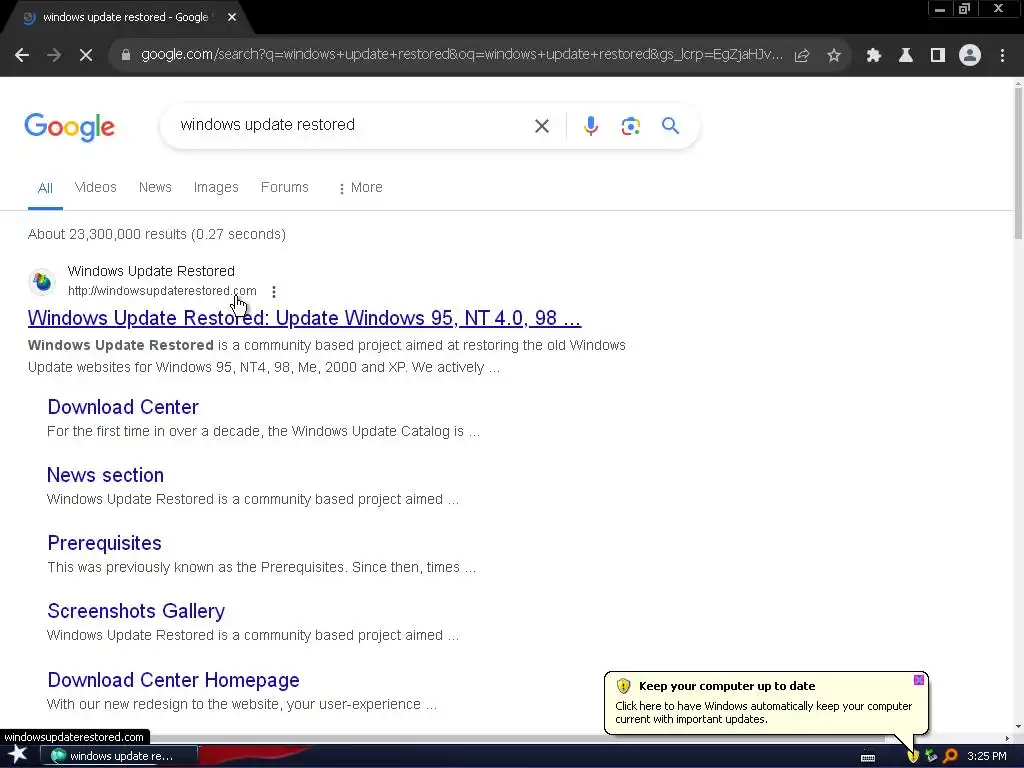Open the Start menu star button
The image size is (1024, 768).
coord(17,754)
